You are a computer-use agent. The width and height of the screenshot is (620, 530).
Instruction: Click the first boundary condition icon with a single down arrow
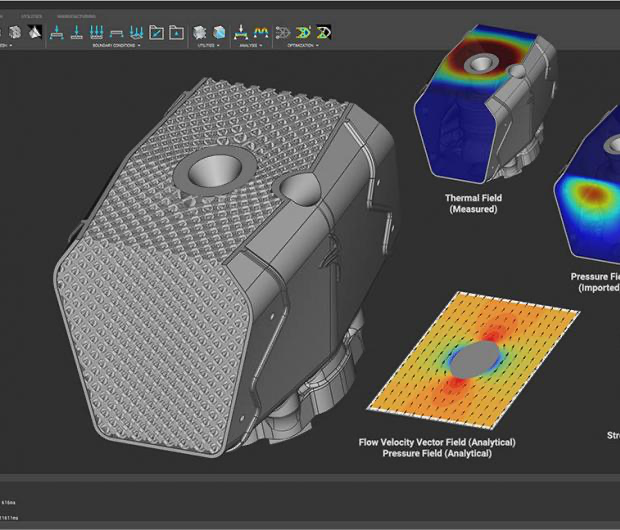[x=56, y=33]
